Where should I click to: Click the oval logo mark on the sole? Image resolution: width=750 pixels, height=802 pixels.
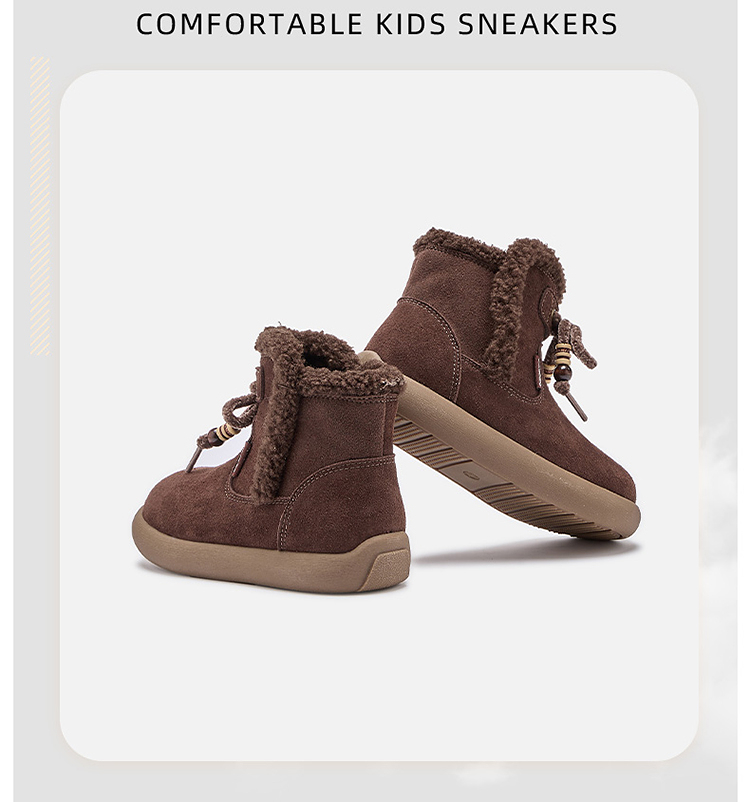(472, 476)
